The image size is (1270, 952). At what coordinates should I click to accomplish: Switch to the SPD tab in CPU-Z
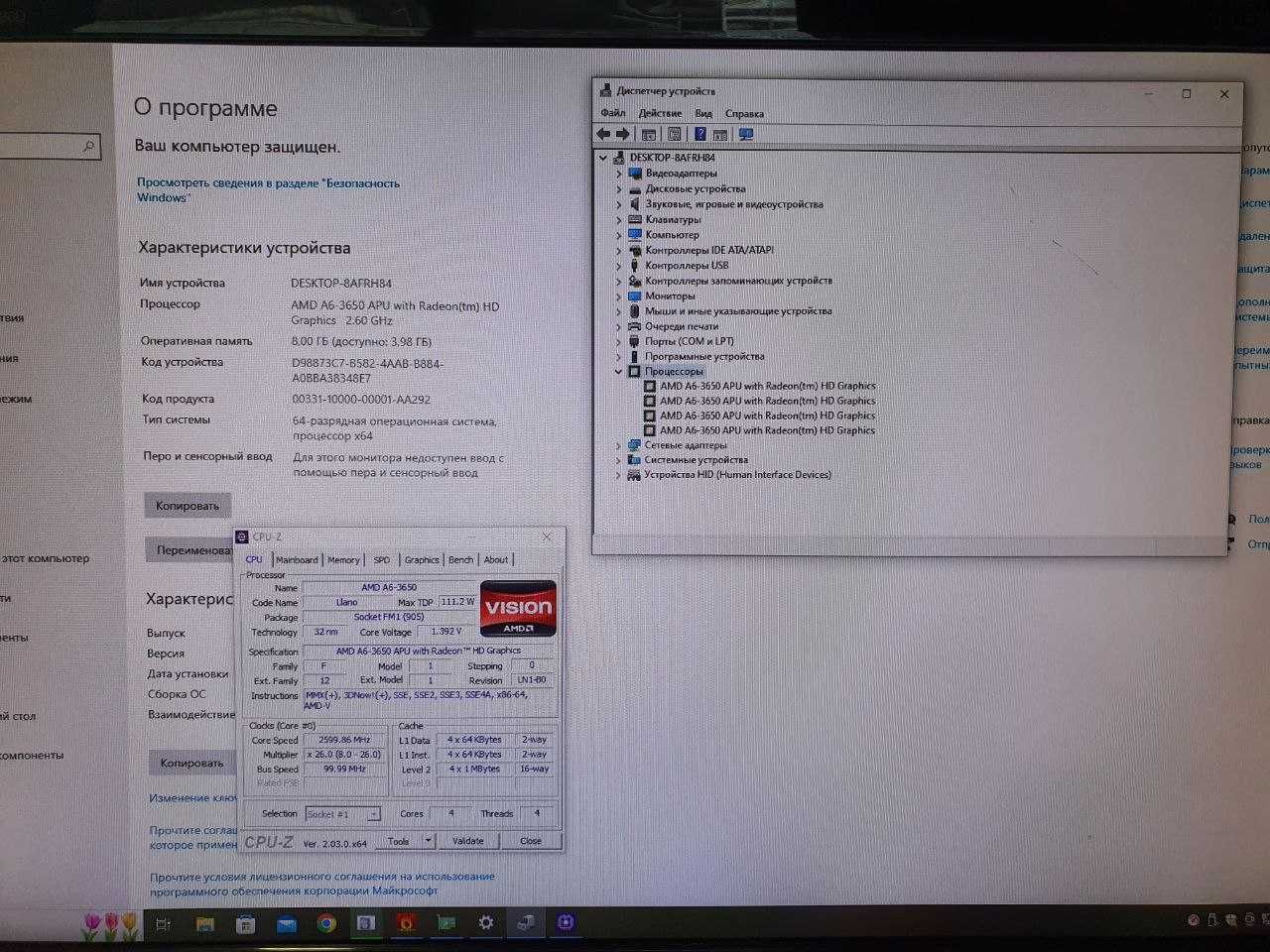coord(382,559)
